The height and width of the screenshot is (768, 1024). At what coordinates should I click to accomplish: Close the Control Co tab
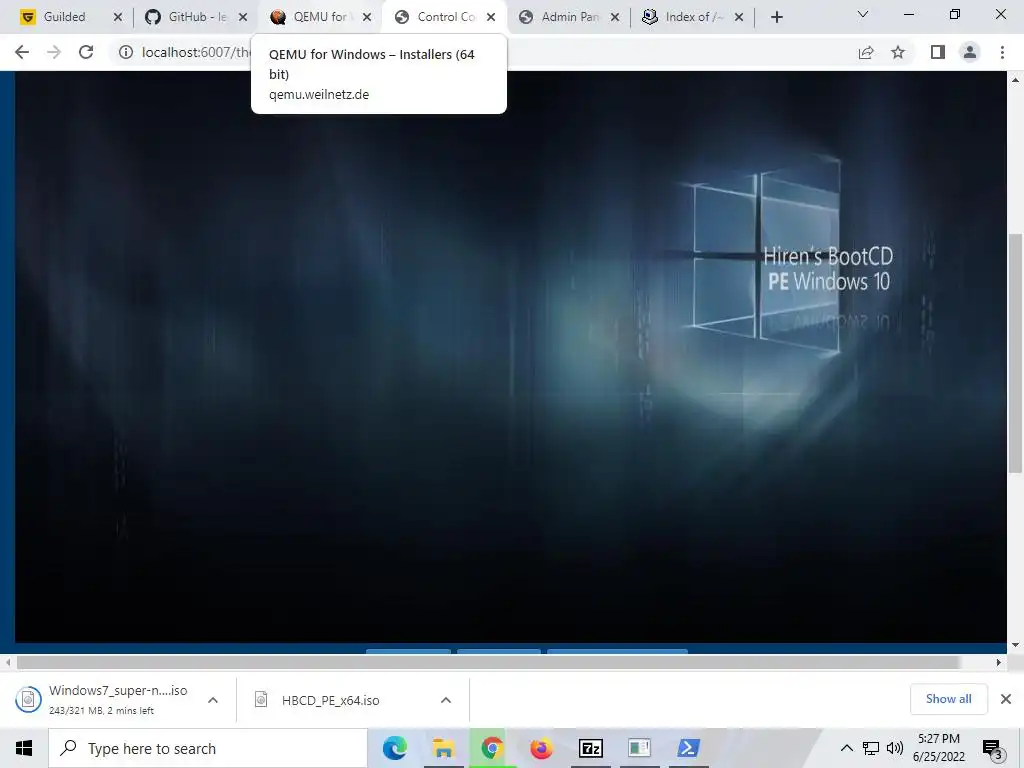click(491, 17)
